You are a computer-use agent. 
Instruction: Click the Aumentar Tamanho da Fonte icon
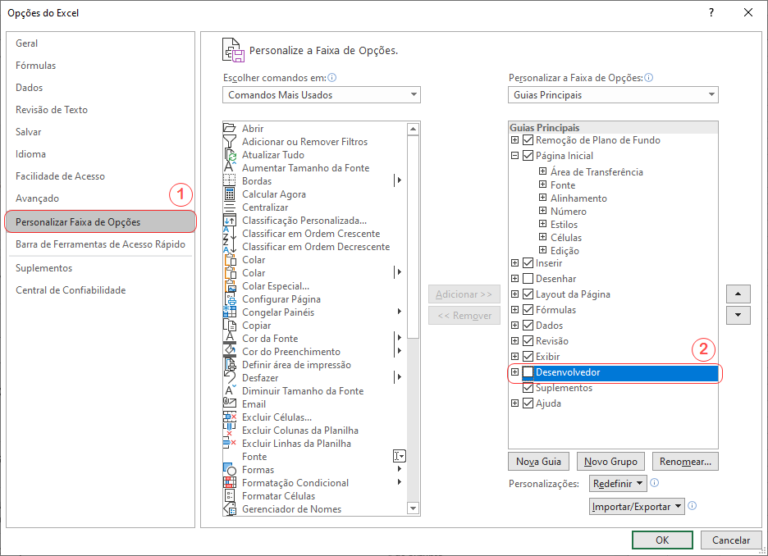click(x=229, y=168)
